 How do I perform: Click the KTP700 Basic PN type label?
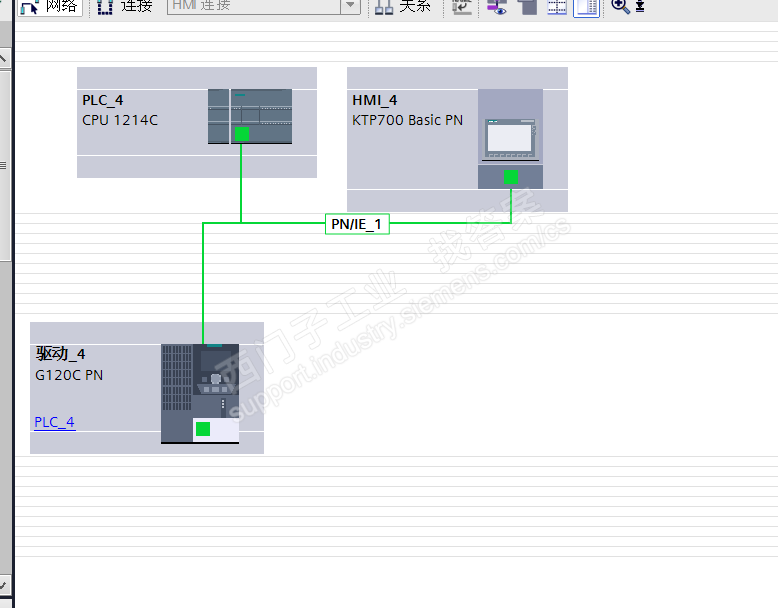407,120
